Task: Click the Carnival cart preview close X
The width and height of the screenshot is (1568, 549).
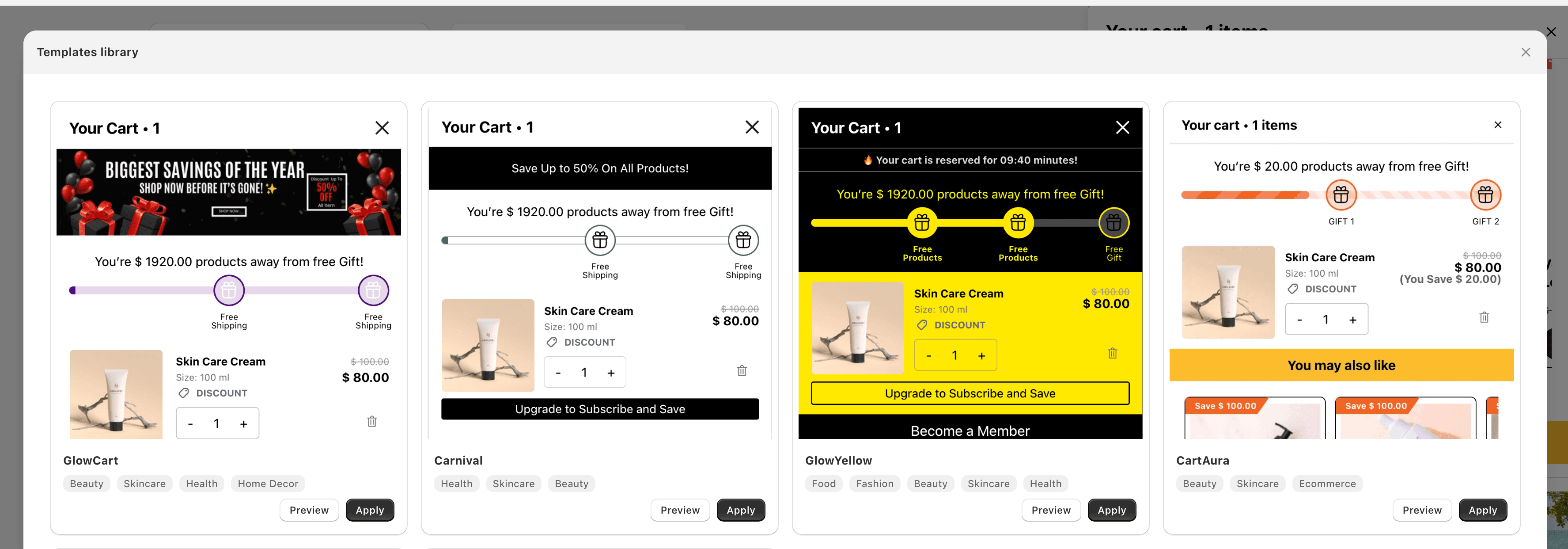Action: (x=752, y=127)
